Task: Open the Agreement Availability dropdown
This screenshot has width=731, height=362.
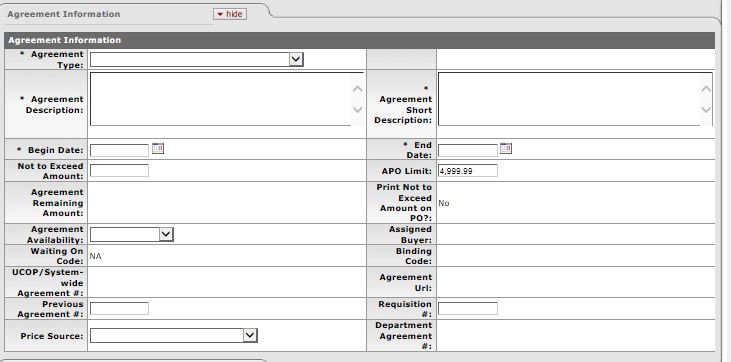Action: [x=131, y=234]
